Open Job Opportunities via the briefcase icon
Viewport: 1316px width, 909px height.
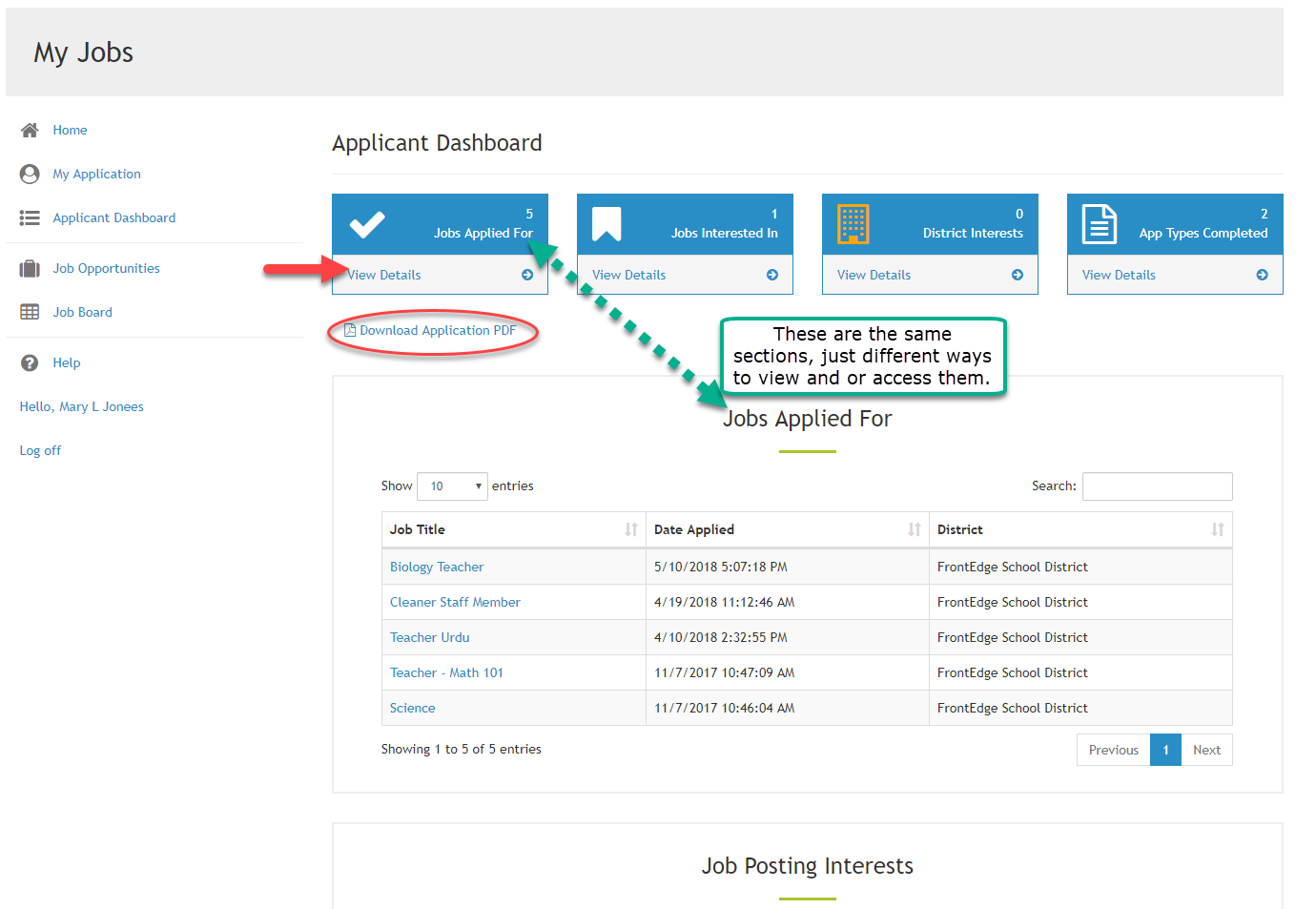coord(29,268)
